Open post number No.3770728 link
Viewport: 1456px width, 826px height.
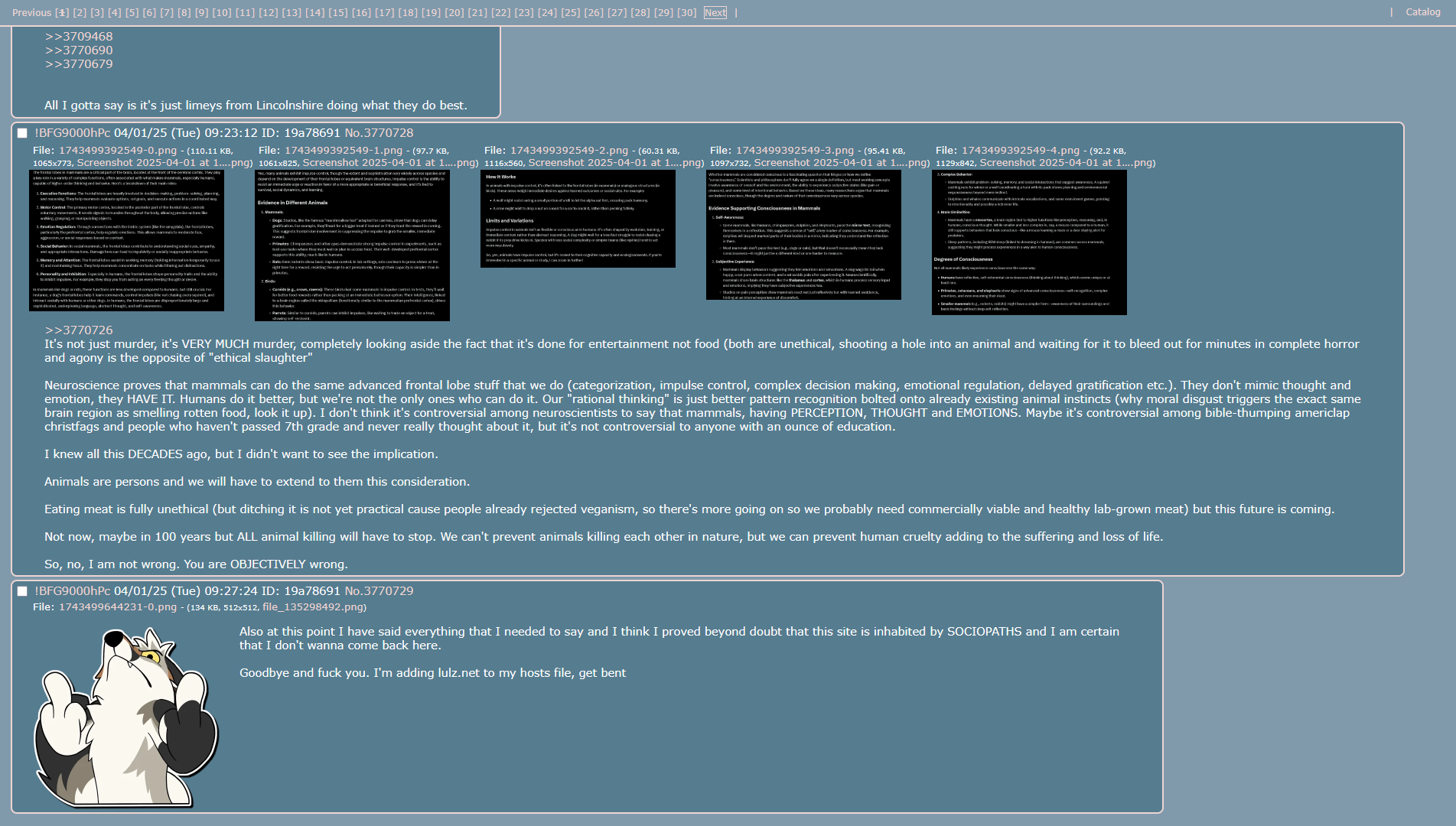(x=379, y=133)
